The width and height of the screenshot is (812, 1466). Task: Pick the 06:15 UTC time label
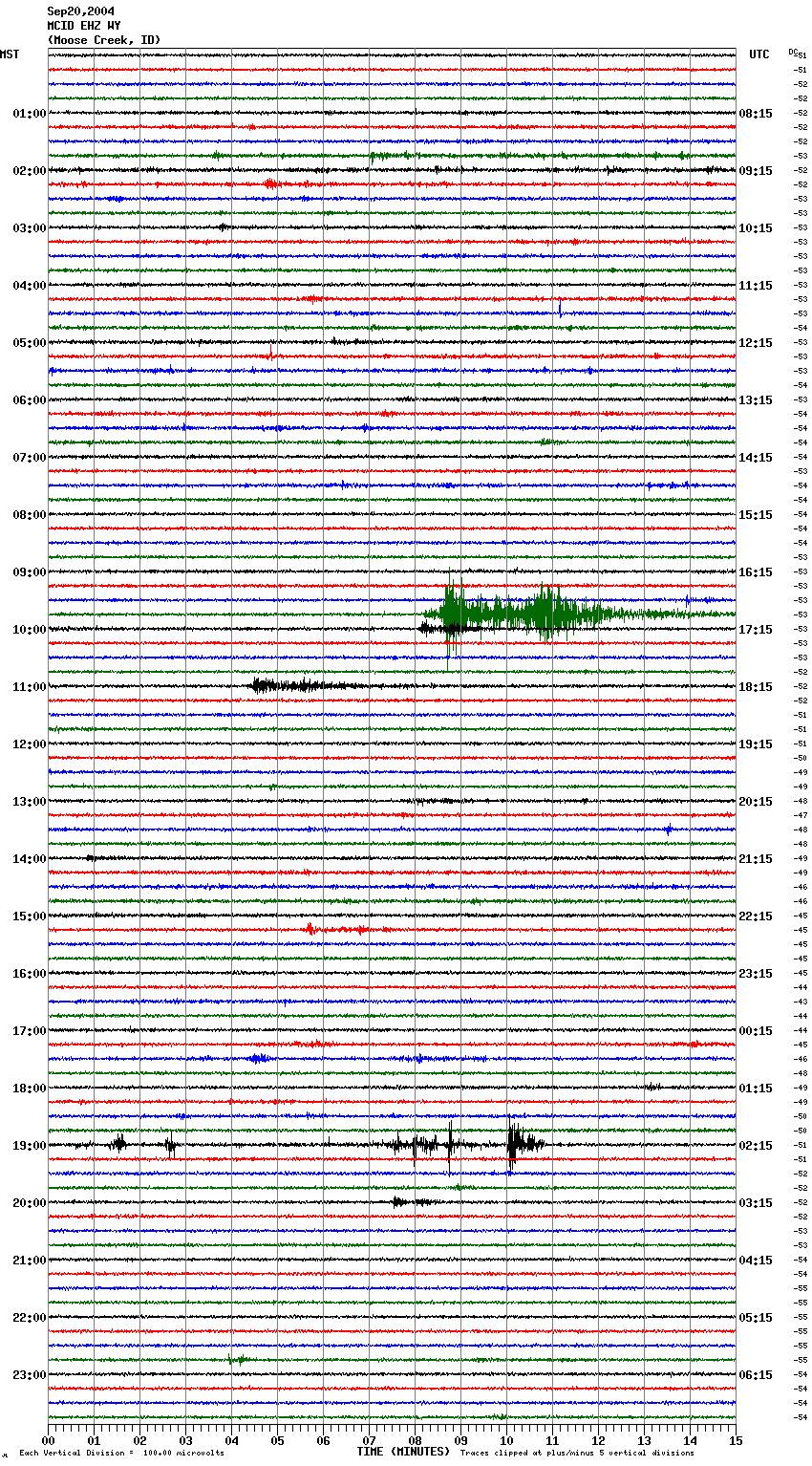[x=756, y=1375]
